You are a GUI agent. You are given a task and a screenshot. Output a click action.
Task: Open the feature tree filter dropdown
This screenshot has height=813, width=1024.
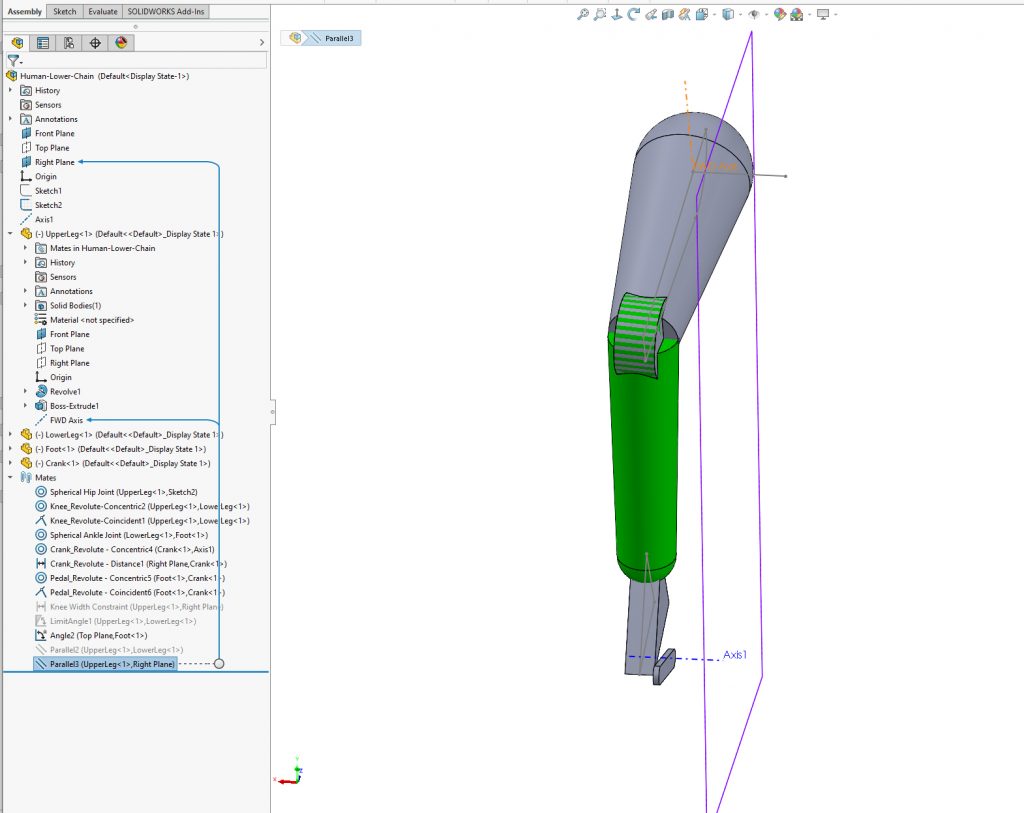14,61
